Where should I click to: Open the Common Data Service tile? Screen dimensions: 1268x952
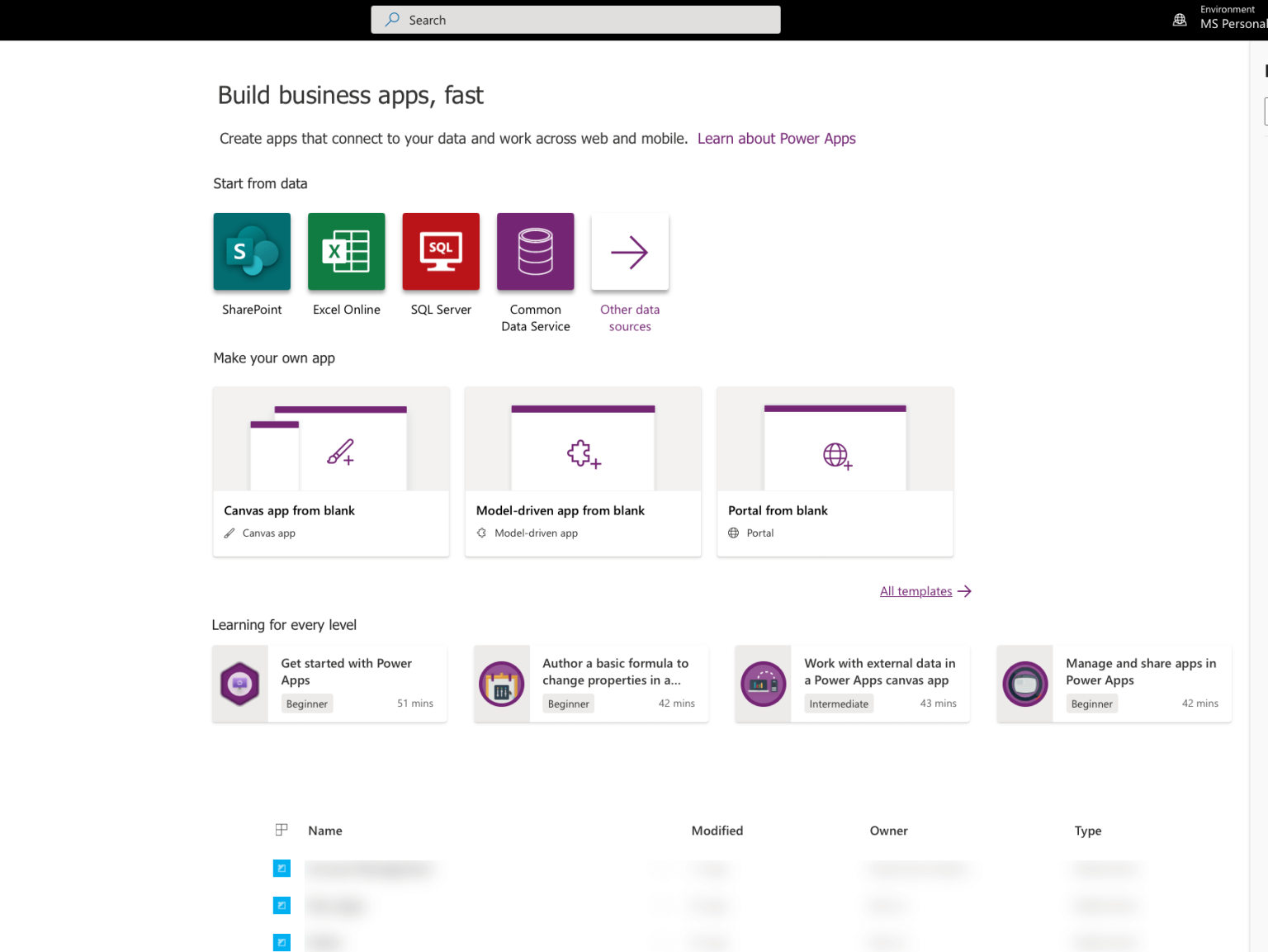coord(536,252)
